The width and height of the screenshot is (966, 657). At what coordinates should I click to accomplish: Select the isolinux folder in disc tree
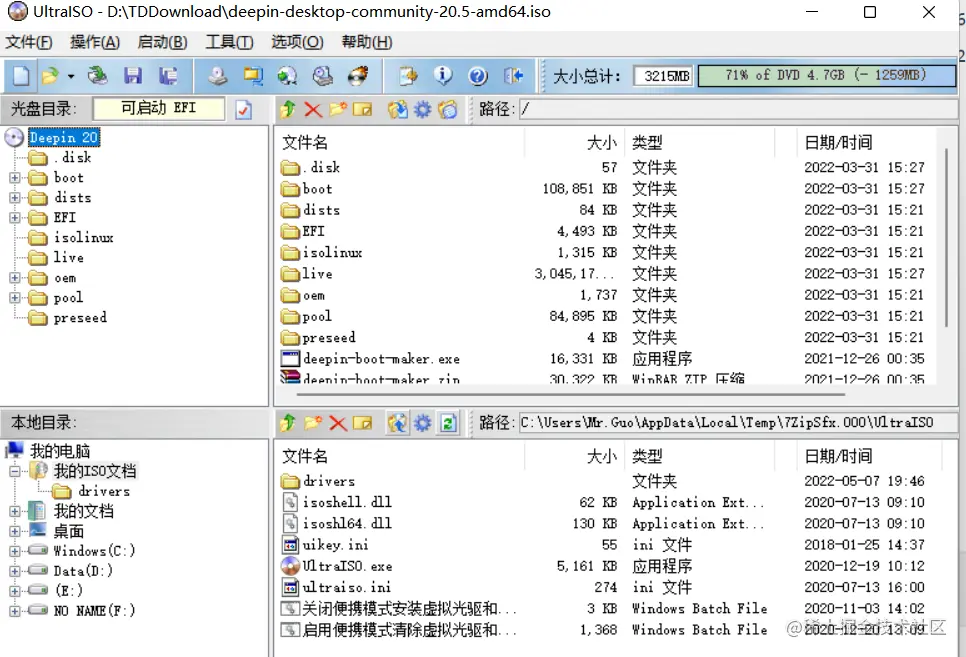(83, 238)
